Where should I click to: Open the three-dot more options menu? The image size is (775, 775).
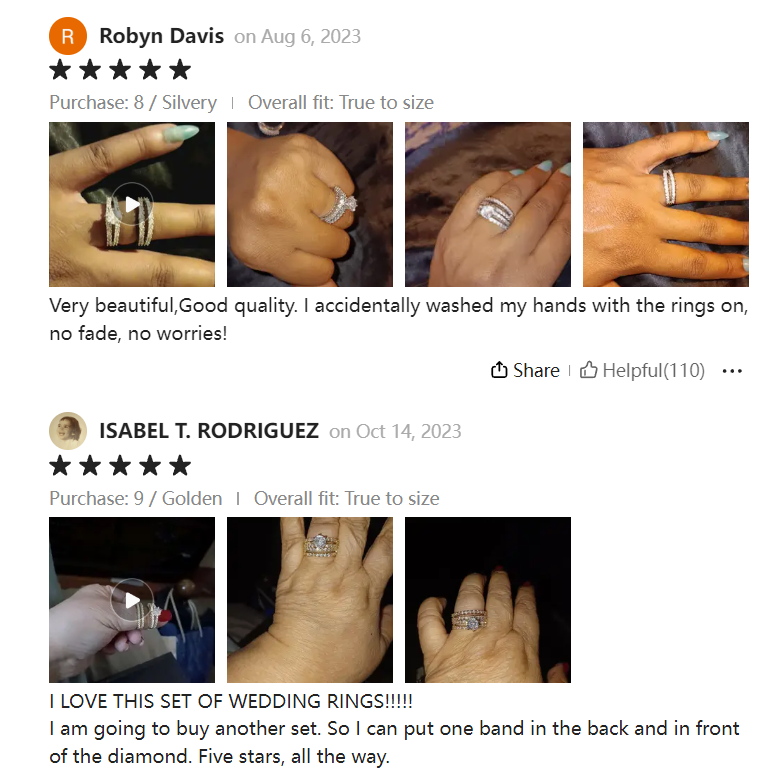click(732, 371)
